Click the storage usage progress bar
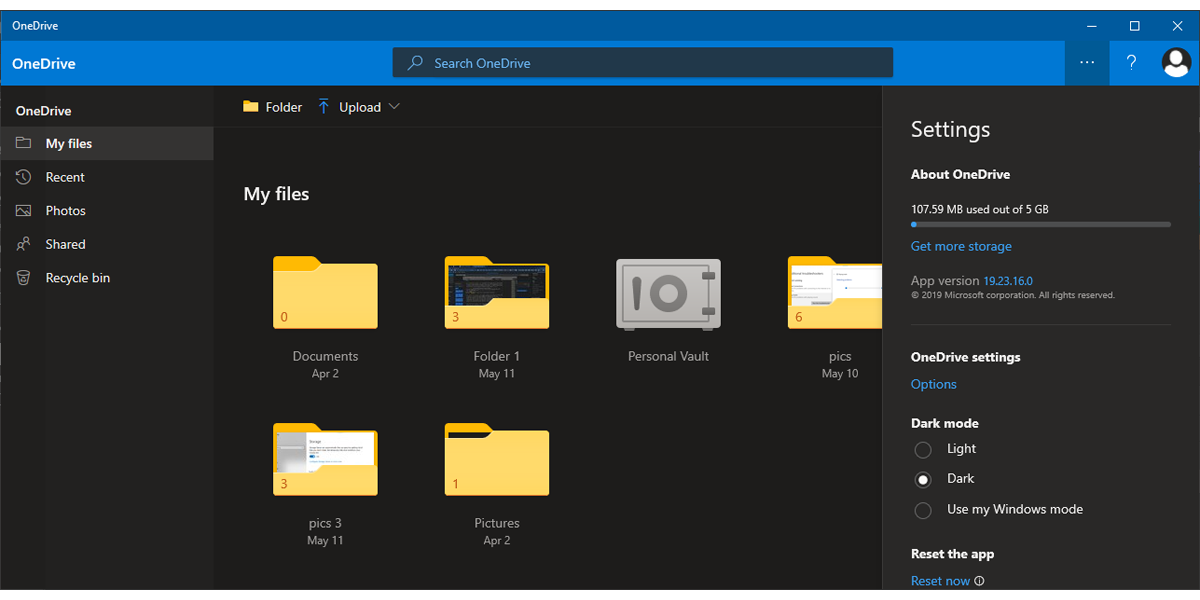Viewport: 1200px width, 600px height. [x=1040, y=224]
